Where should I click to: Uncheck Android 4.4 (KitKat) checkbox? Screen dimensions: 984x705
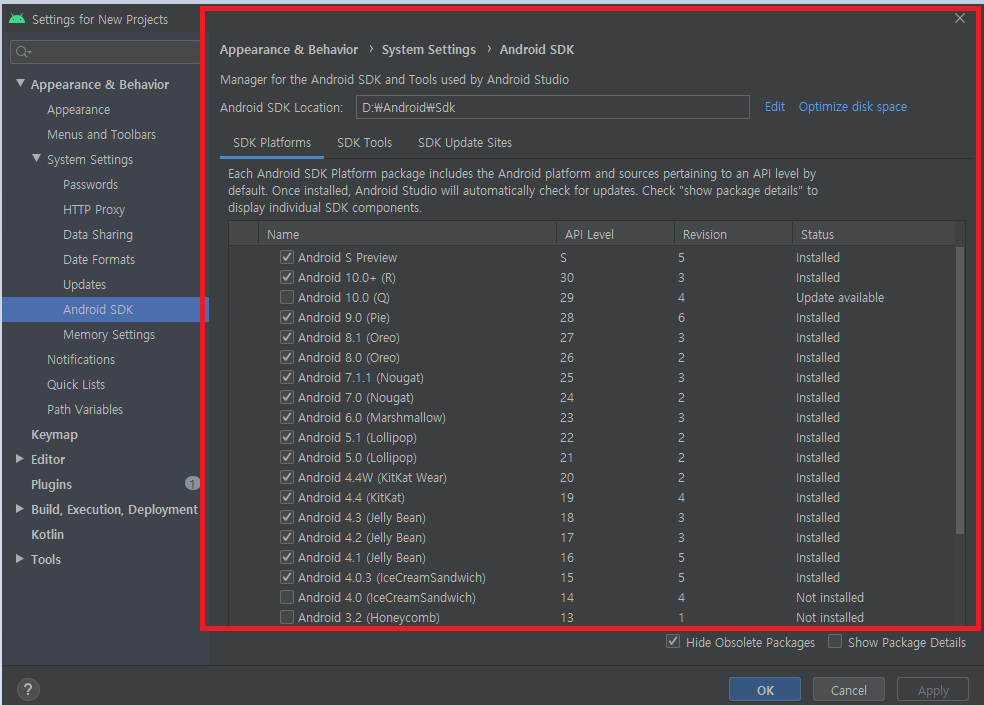pos(287,497)
